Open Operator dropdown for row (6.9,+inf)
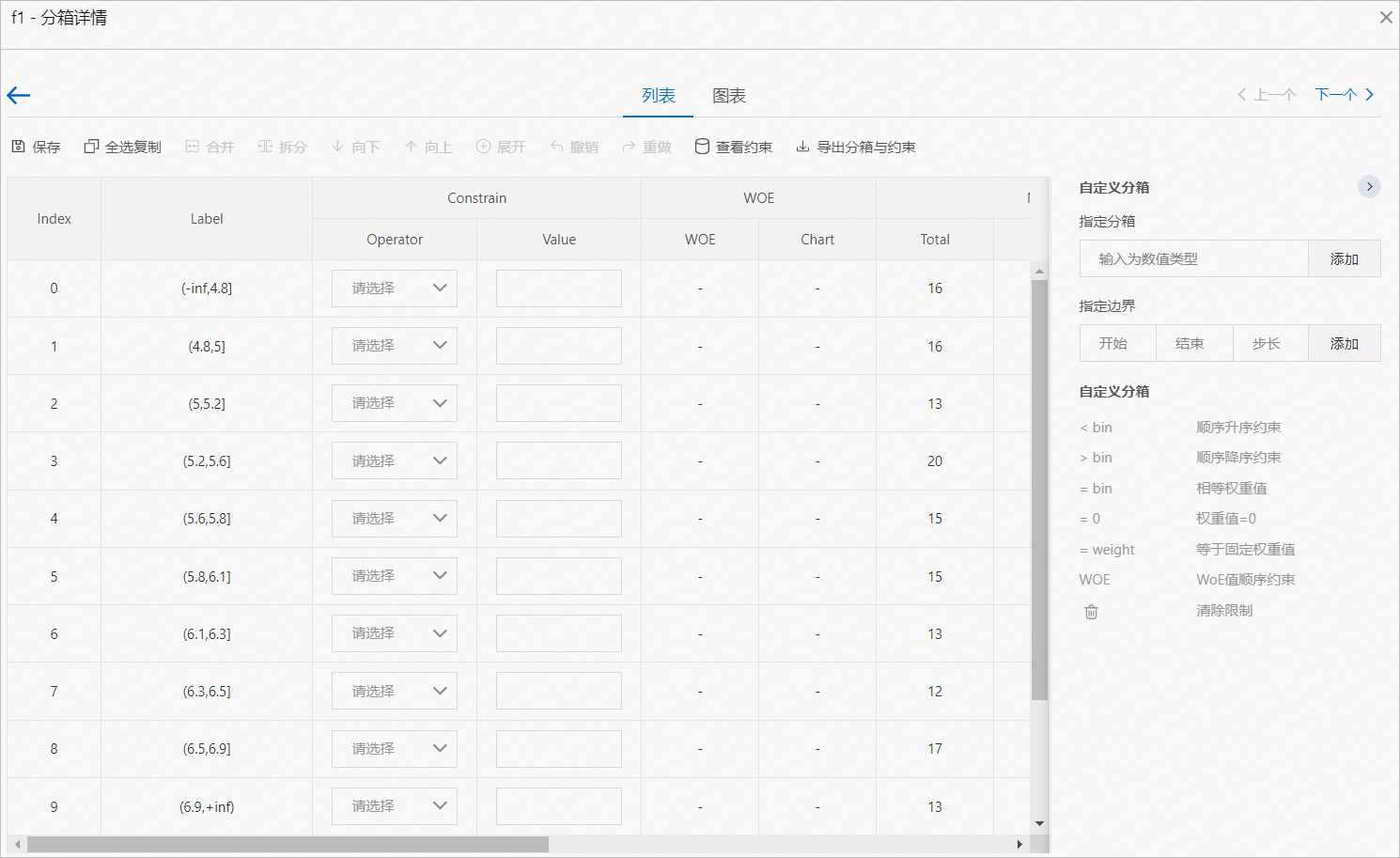 [395, 806]
